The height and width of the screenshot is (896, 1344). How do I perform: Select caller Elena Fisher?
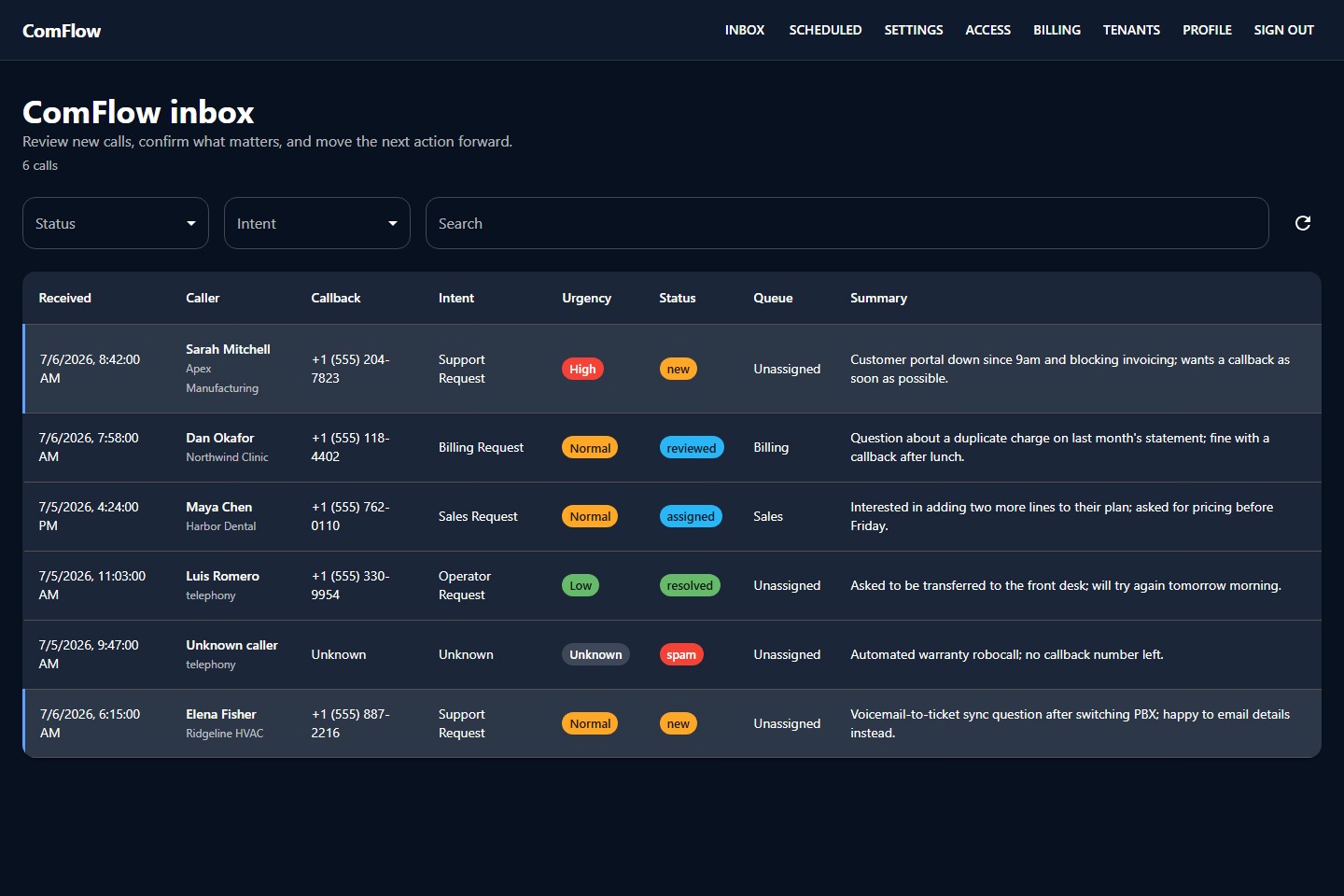click(x=220, y=714)
